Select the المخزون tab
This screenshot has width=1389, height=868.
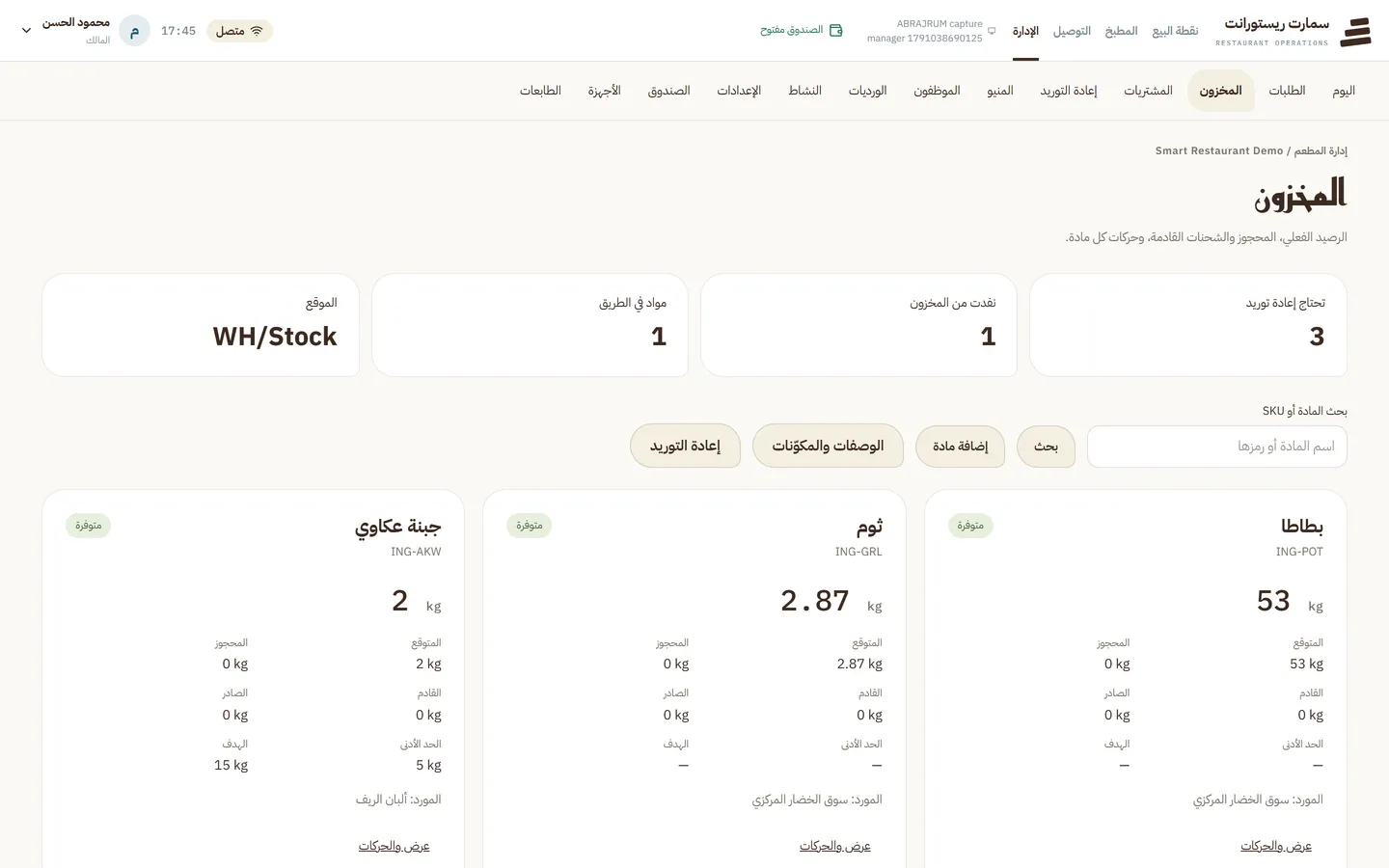[x=1220, y=91]
